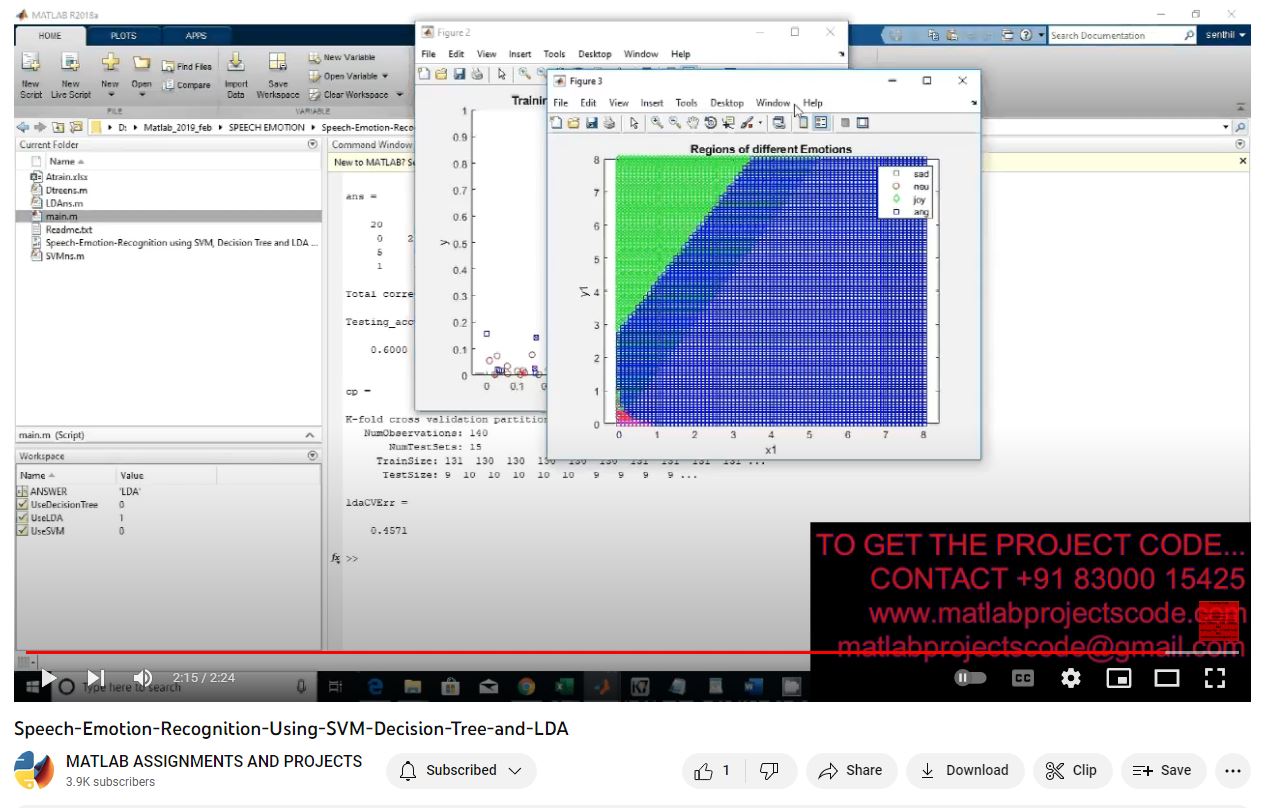Open Figure 3 Desktop menu
The width and height of the screenshot is (1265, 808).
tap(727, 102)
